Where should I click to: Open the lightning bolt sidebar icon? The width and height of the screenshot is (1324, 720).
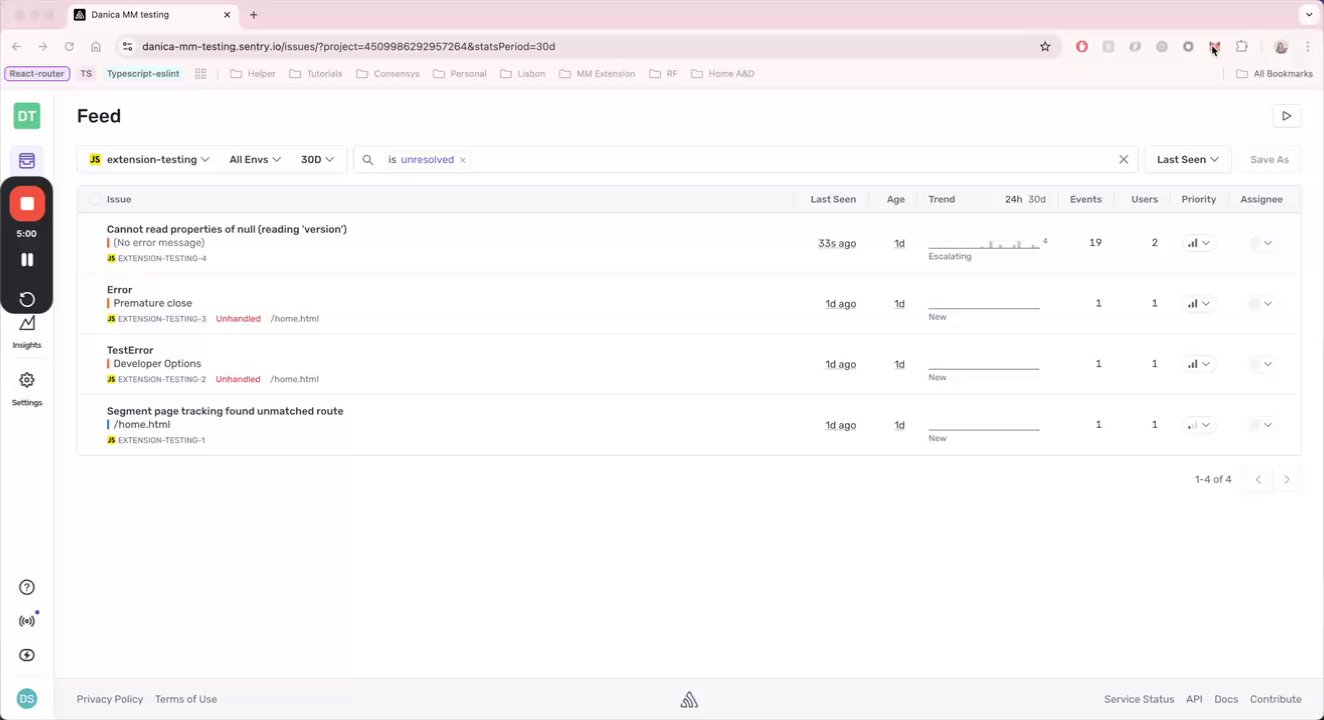(x=27, y=655)
